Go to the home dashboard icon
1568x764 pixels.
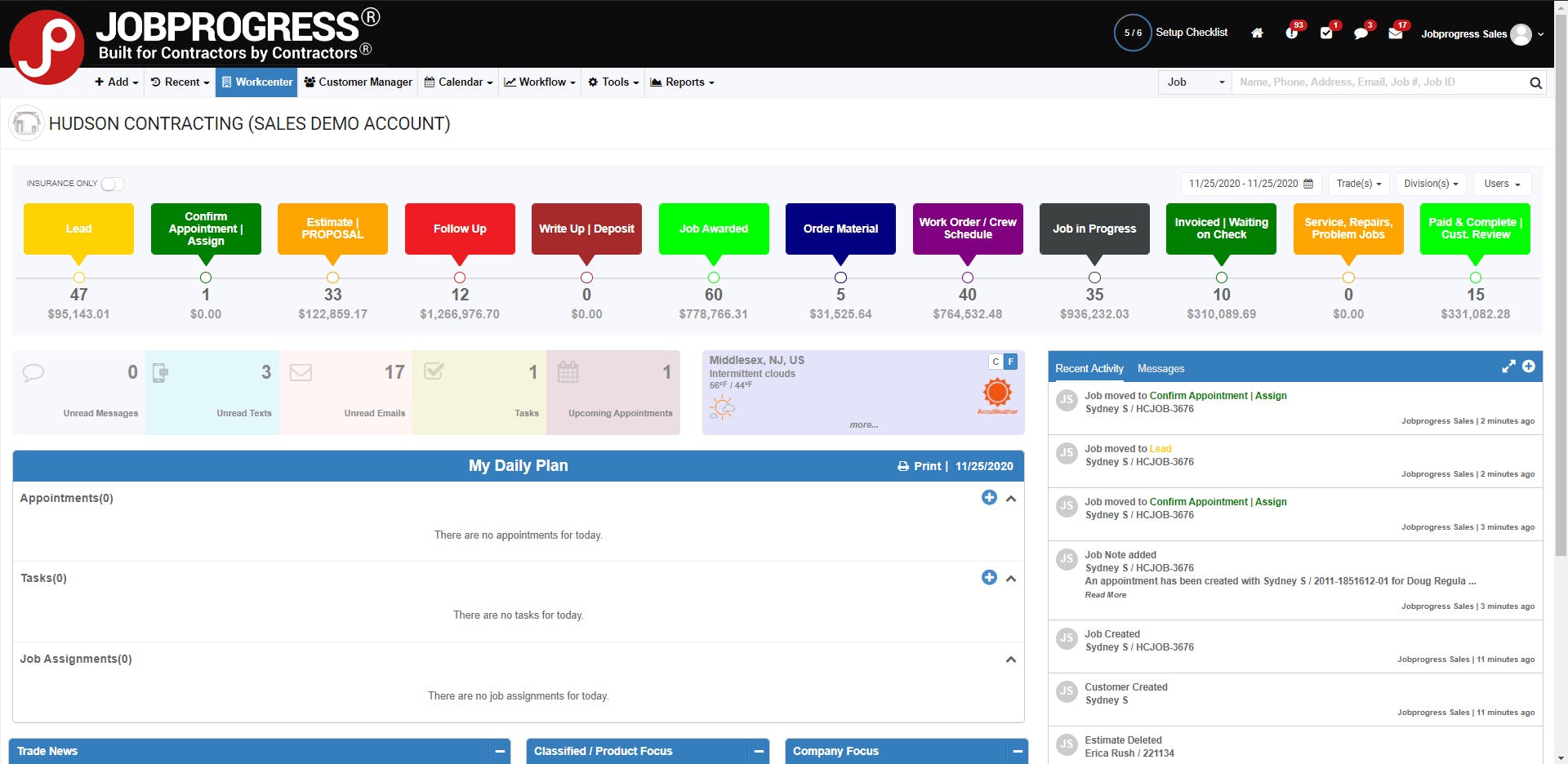1257,33
